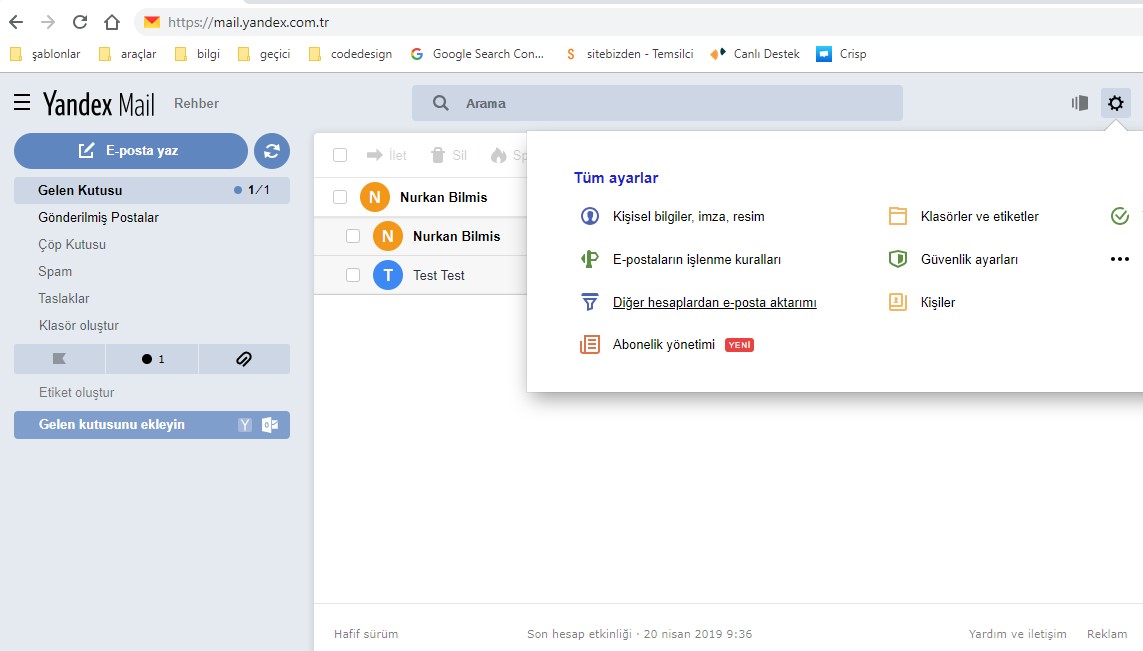Open Kişisel bilgiler, imza, resim settings
The width and height of the screenshot is (1143, 651).
click(689, 217)
